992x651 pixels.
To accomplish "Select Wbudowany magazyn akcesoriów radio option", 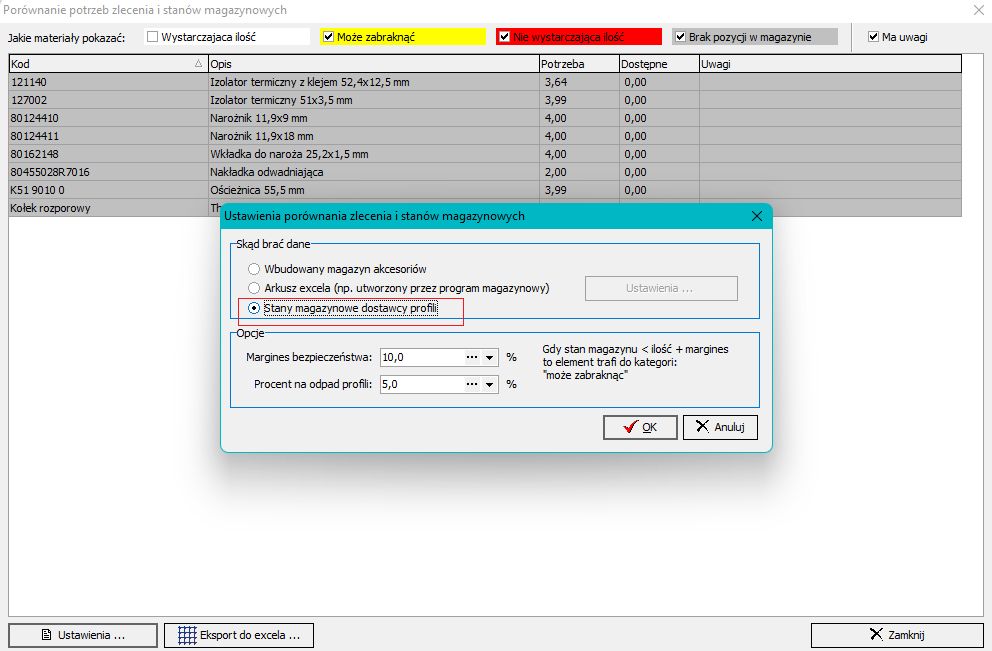I will (x=254, y=269).
